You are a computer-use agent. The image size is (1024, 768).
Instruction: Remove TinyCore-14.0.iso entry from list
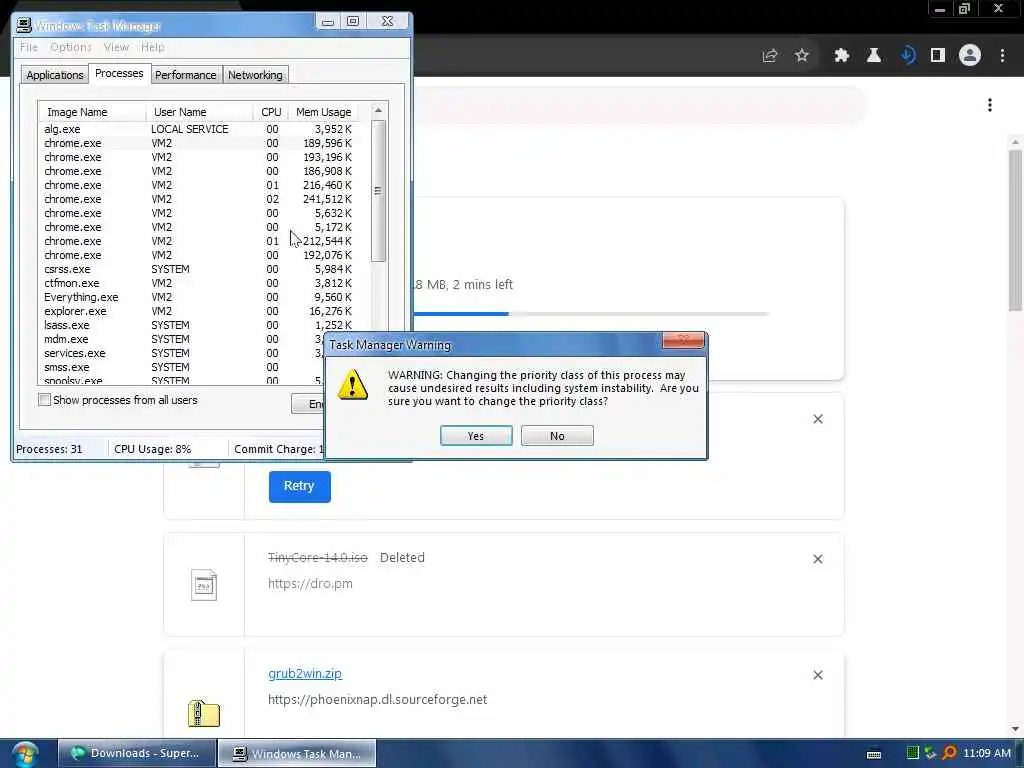tap(818, 559)
